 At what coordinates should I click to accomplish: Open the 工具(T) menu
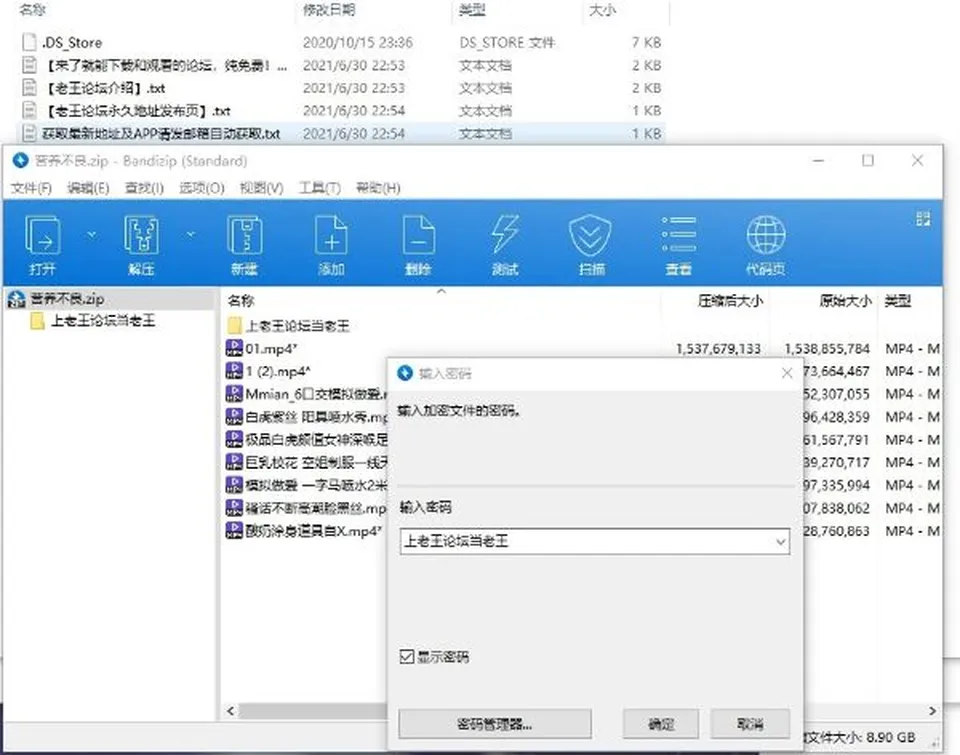[x=320, y=188]
